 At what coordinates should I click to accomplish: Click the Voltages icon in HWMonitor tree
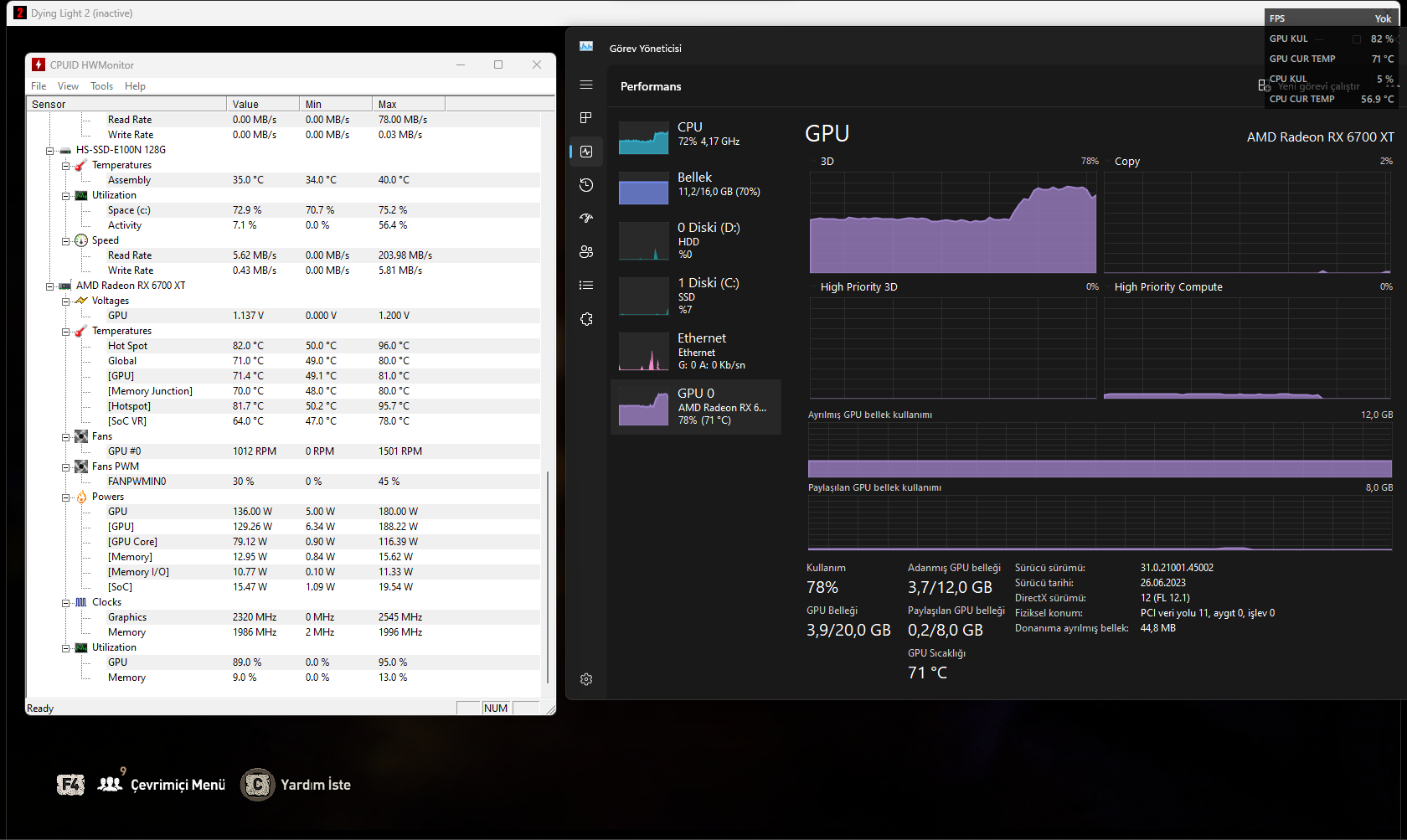click(x=81, y=301)
